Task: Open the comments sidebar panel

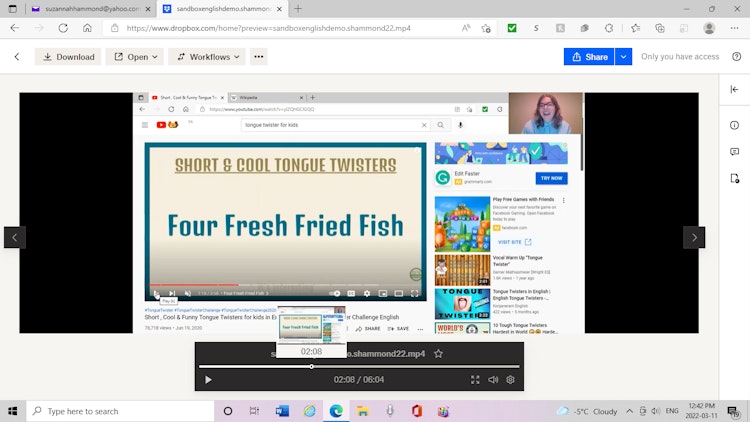Action: coord(735,152)
